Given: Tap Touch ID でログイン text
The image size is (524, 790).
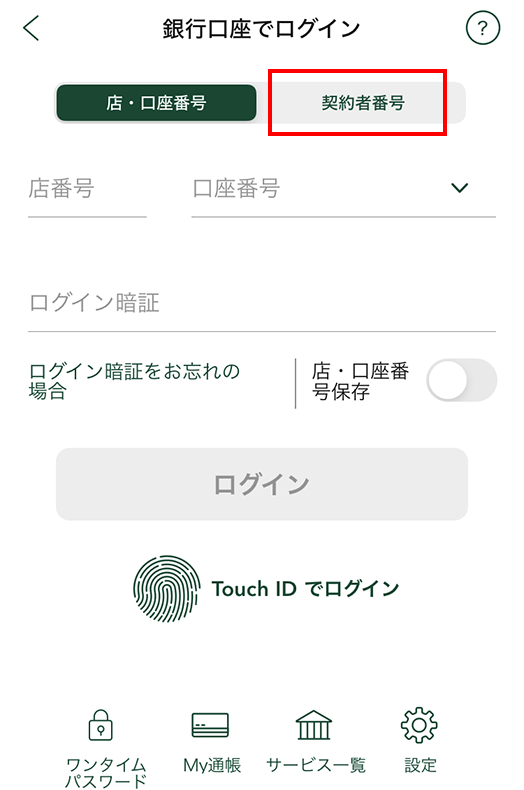Looking at the screenshot, I should click(x=305, y=588).
